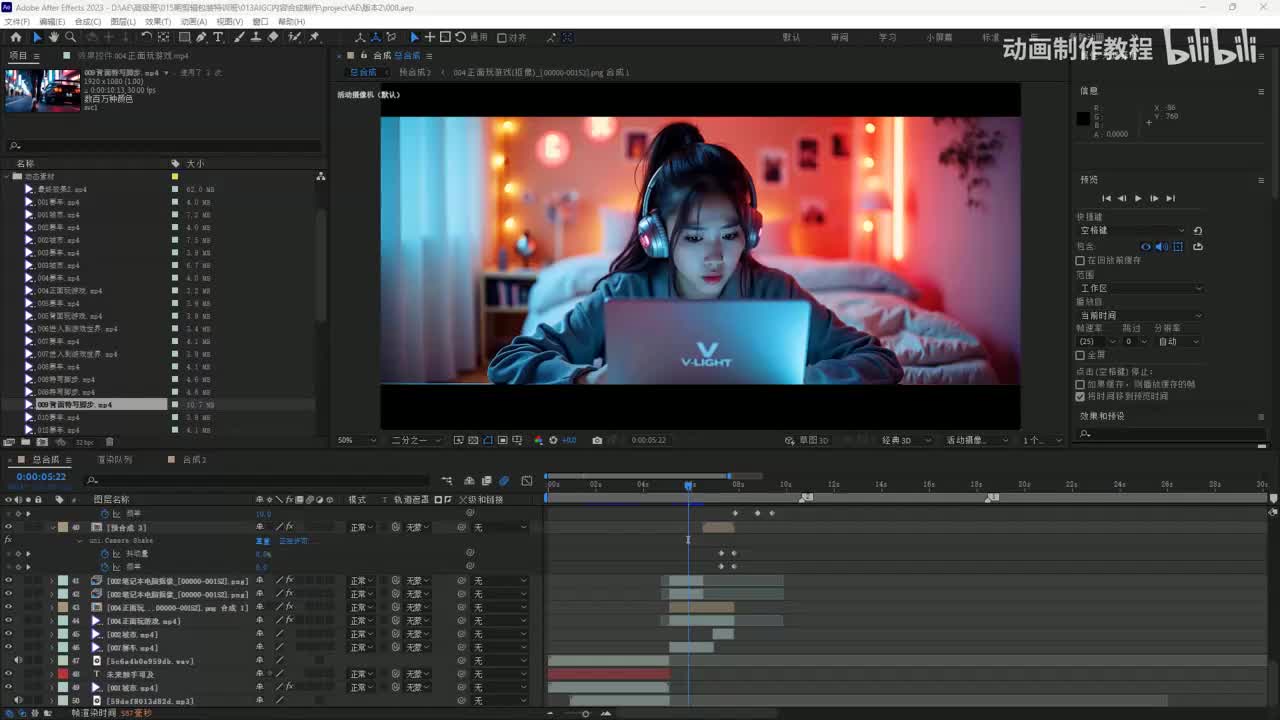This screenshot has width=1280, height=720.
Task: Select the Puppet Pin tool
Action: [x=314, y=37]
